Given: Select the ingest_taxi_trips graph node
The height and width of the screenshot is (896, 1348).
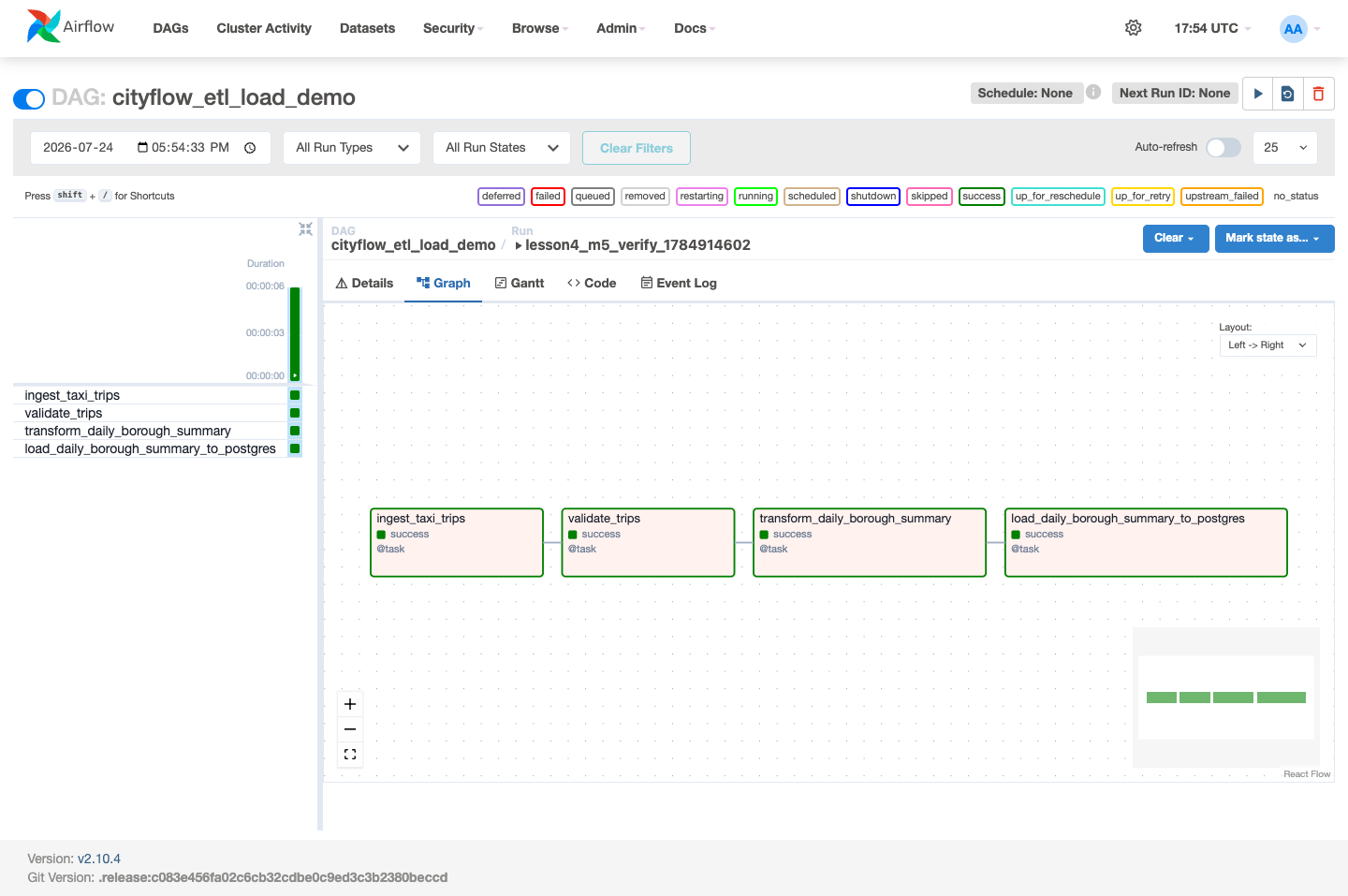Looking at the screenshot, I should (x=457, y=542).
